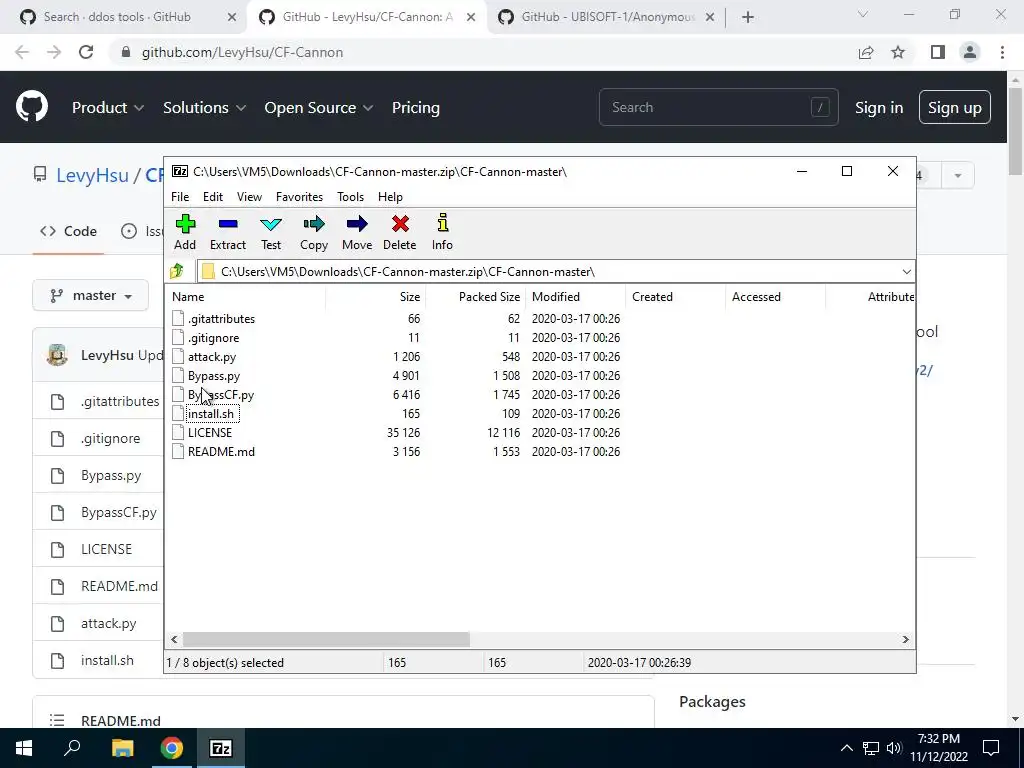
Task: Open the Chrome profile avatar
Action: (970, 52)
